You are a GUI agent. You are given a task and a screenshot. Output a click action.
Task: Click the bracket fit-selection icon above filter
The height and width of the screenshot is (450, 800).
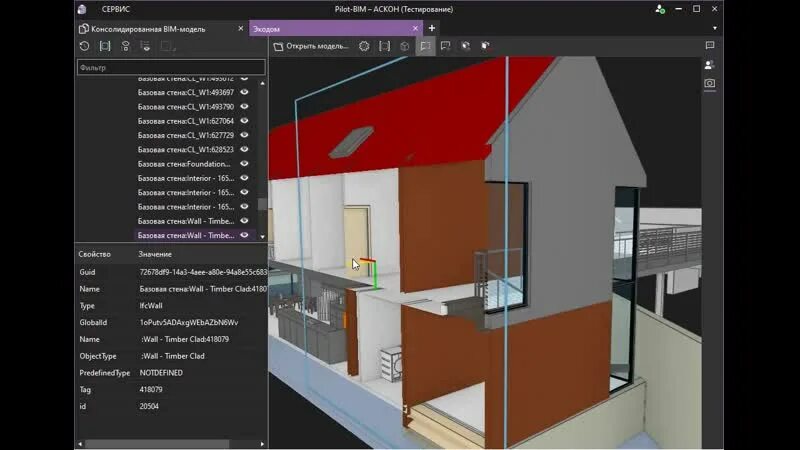pos(105,46)
